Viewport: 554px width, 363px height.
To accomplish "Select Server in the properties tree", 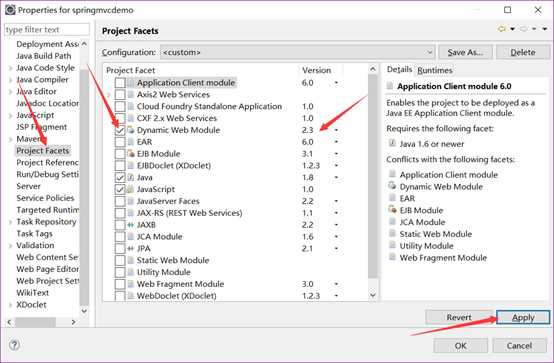I will point(28,186).
